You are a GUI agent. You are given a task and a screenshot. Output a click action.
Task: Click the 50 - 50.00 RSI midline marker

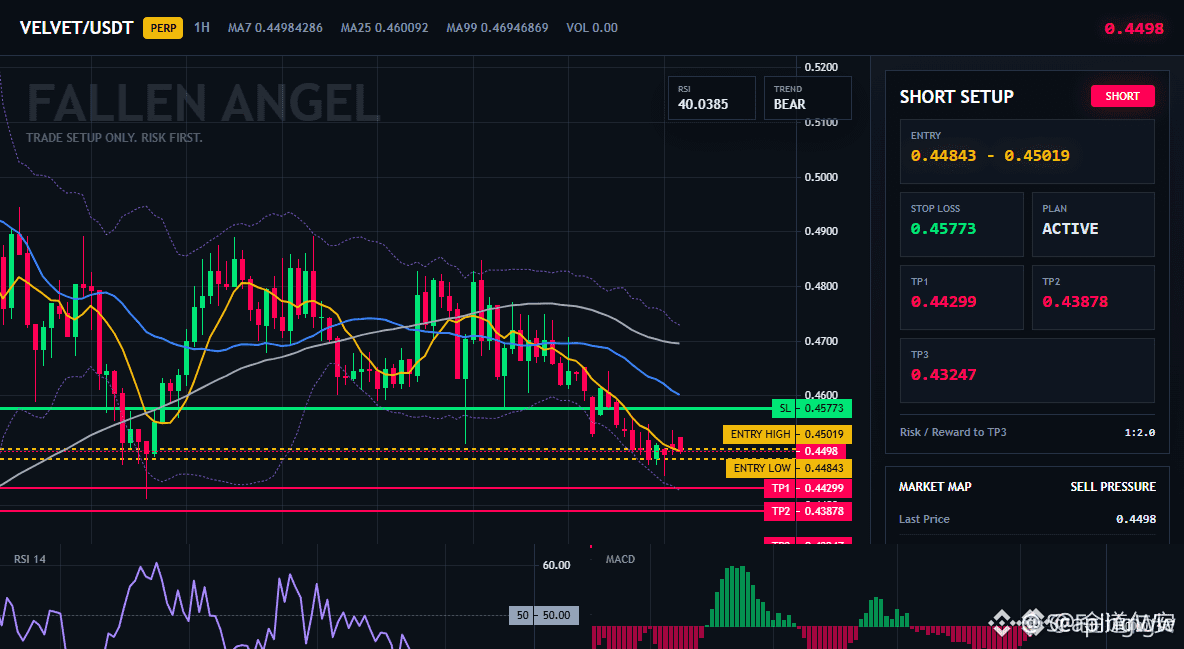tap(544, 615)
